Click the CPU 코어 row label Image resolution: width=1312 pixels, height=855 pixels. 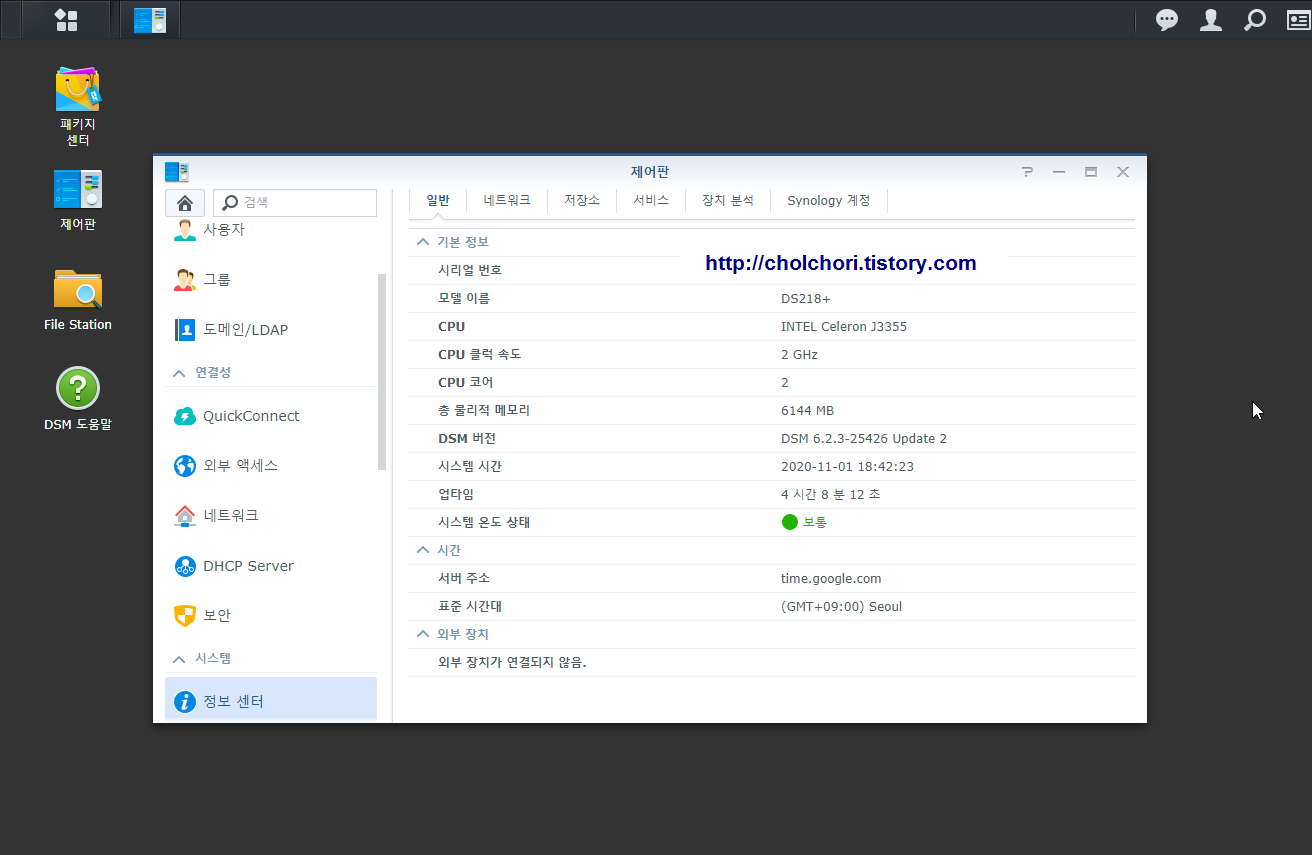pos(466,383)
